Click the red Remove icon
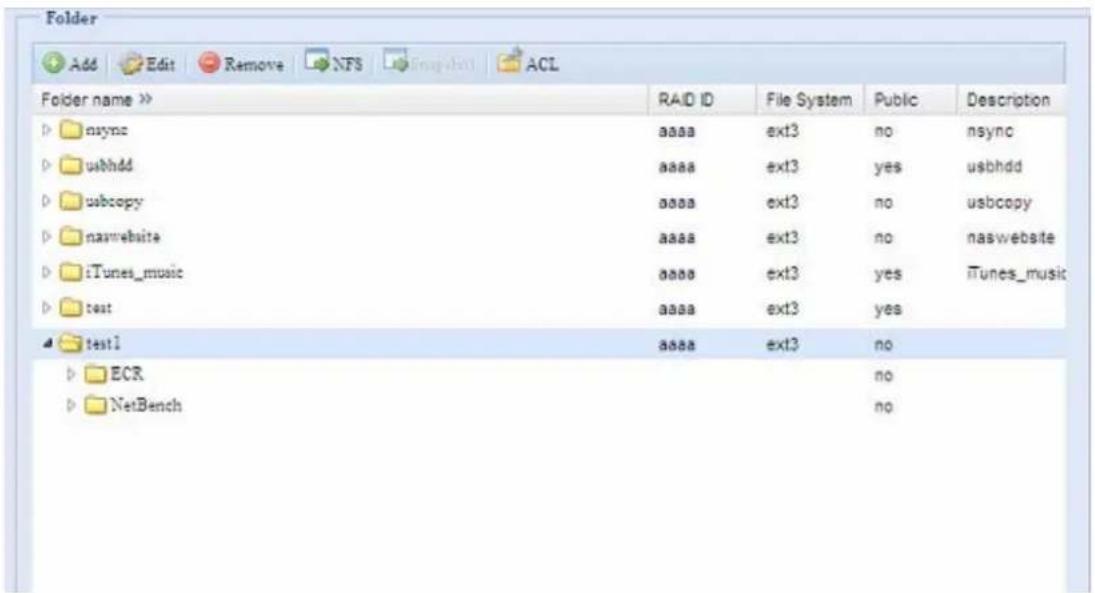The height and width of the screenshot is (593, 1095). (209, 64)
